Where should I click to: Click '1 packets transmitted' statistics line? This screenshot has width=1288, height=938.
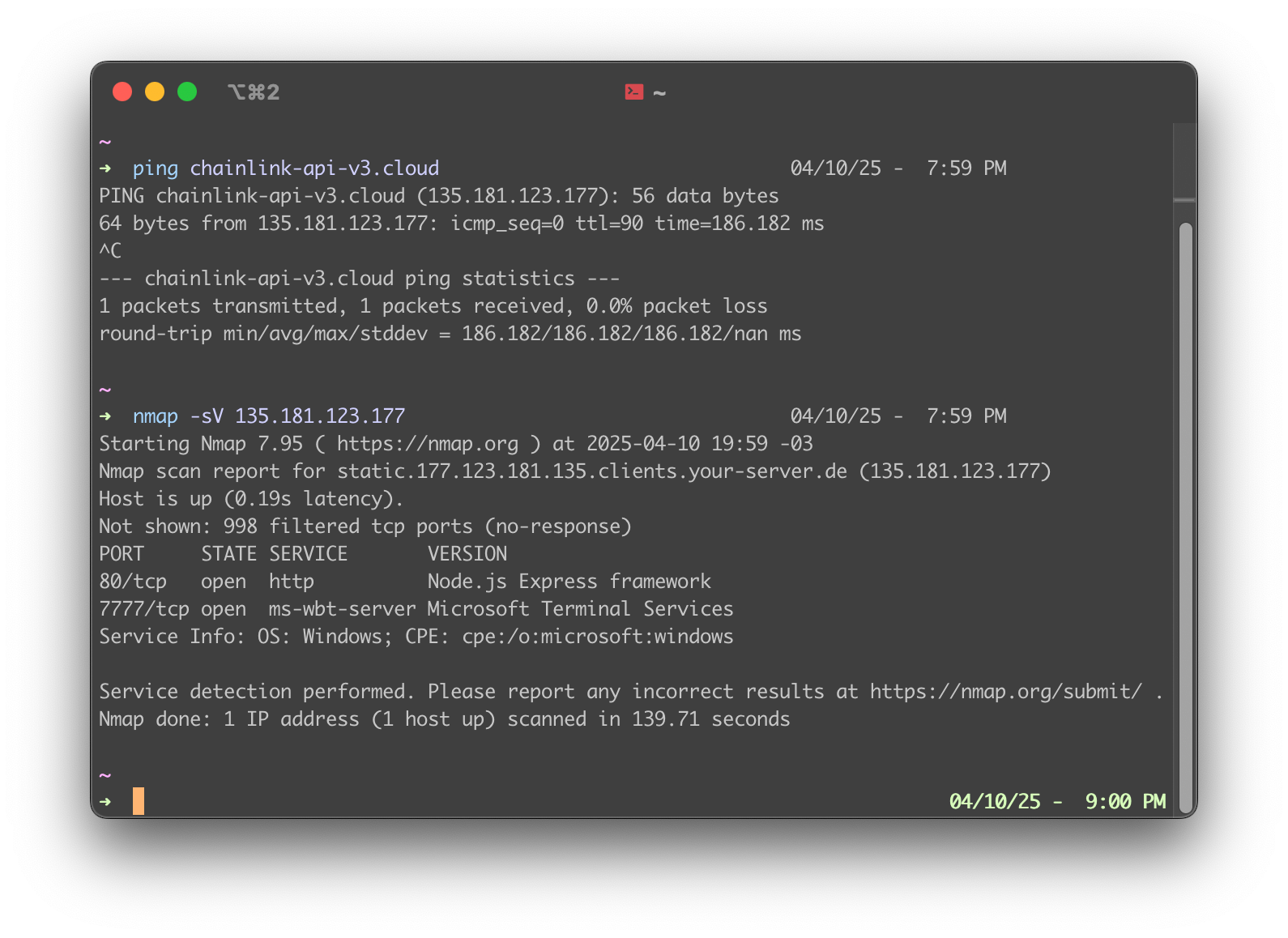click(433, 306)
